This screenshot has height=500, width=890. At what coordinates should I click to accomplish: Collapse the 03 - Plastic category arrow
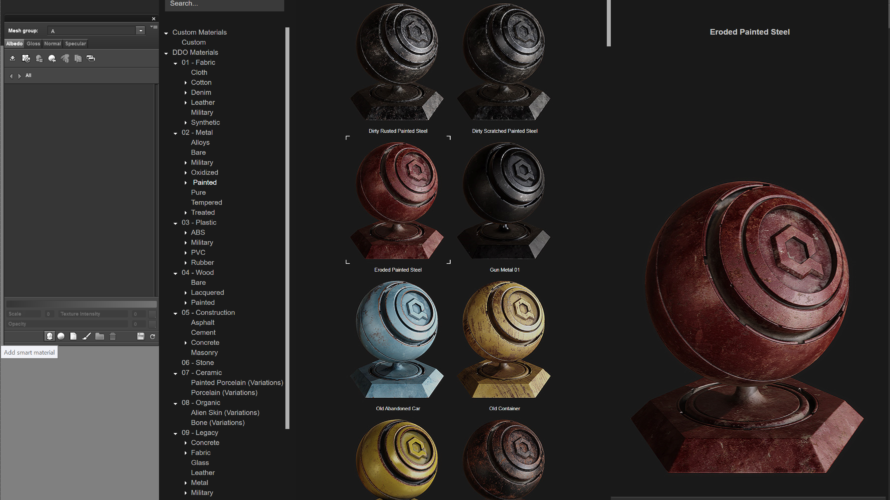[x=175, y=223]
